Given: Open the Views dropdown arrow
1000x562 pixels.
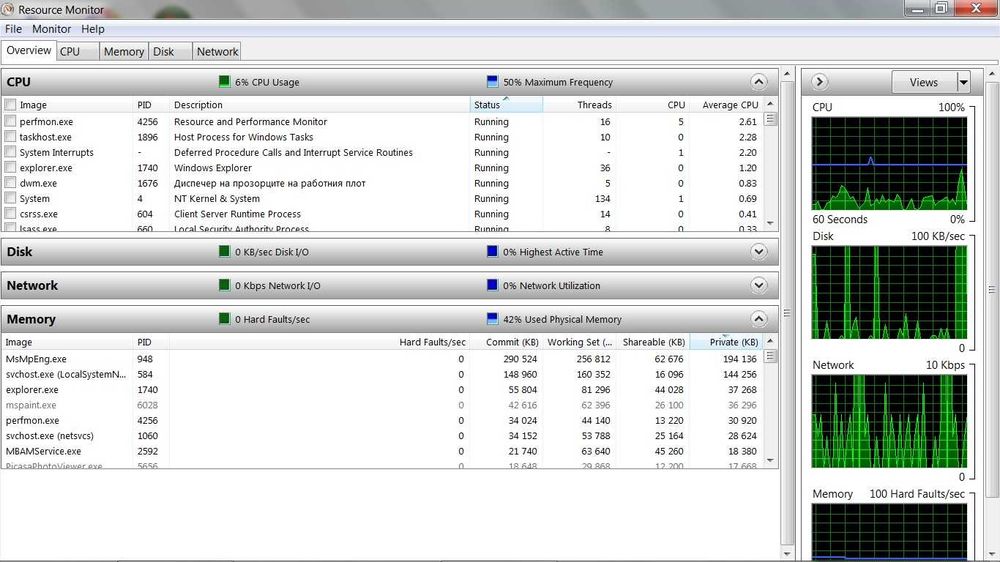Looking at the screenshot, I should [x=963, y=82].
